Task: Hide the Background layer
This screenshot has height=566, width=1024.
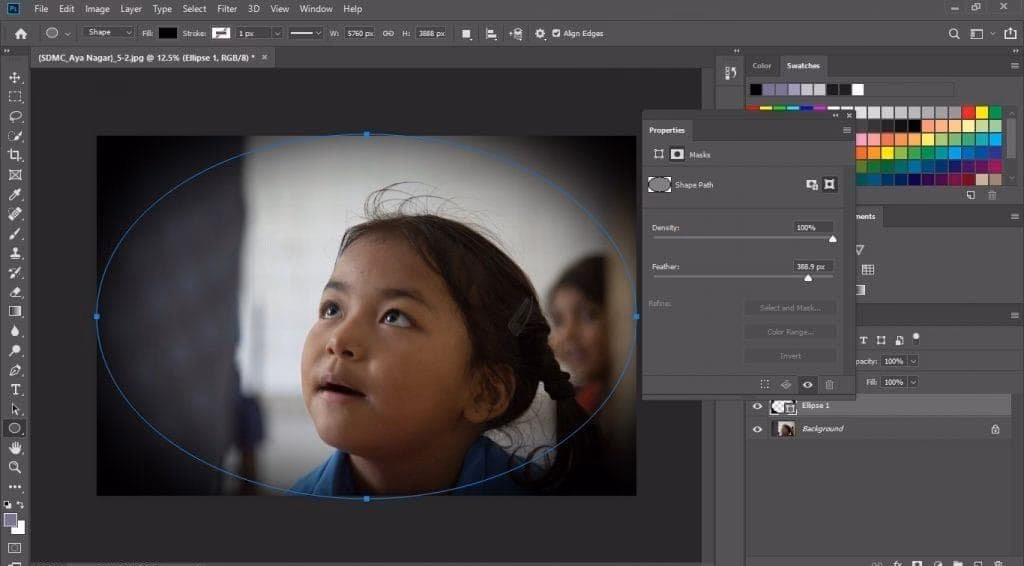Action: point(757,429)
